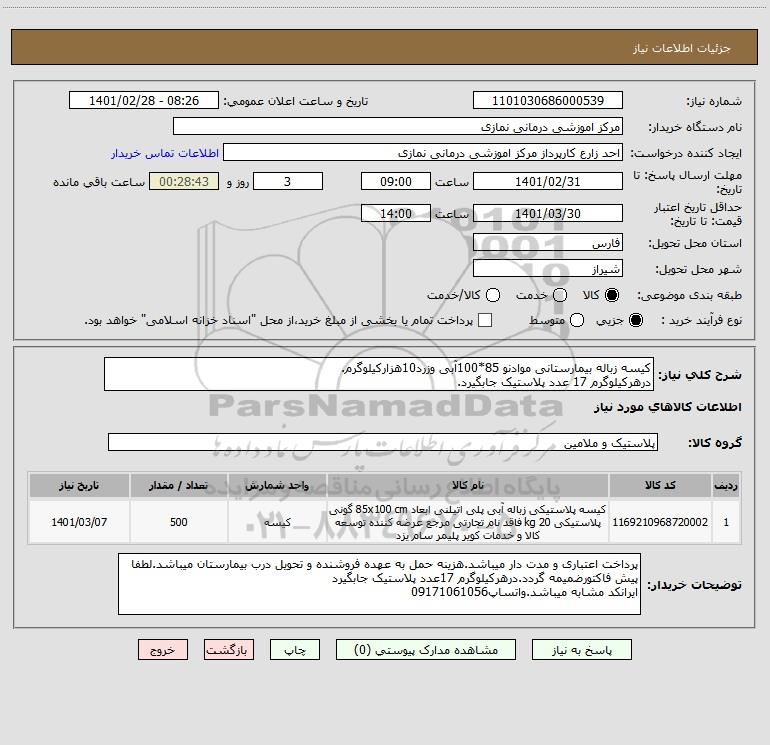
Task: Select the 'متوسط' purchase type radio
Action: point(577,320)
